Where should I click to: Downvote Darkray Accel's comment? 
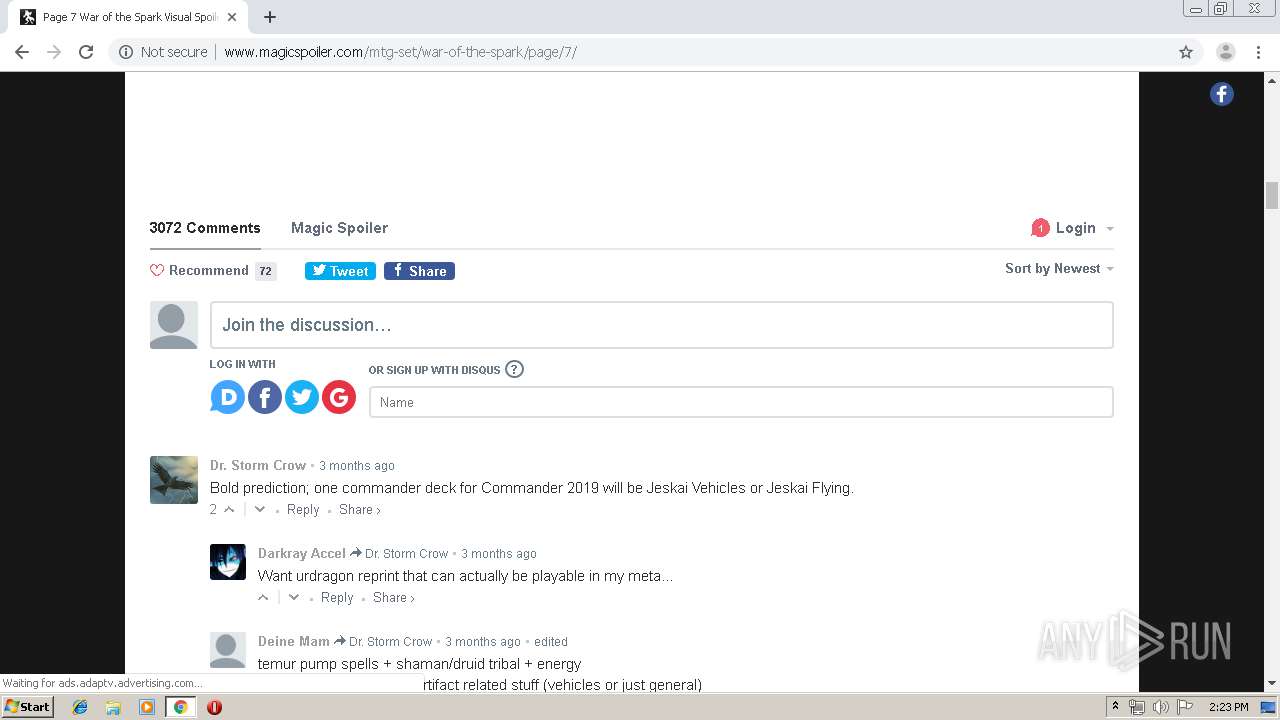tap(294, 597)
